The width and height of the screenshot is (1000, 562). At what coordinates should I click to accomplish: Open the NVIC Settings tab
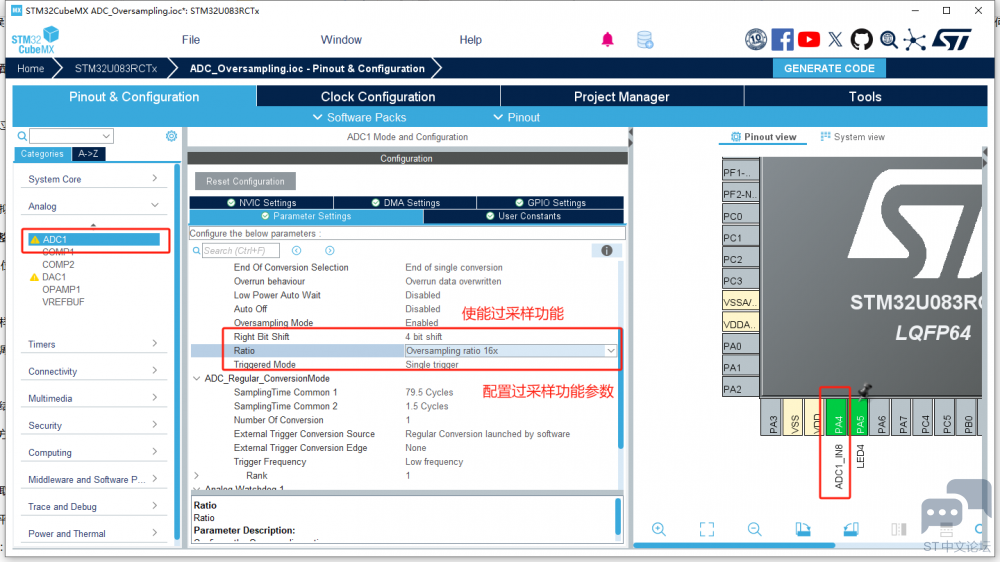pyautogui.click(x=261, y=202)
